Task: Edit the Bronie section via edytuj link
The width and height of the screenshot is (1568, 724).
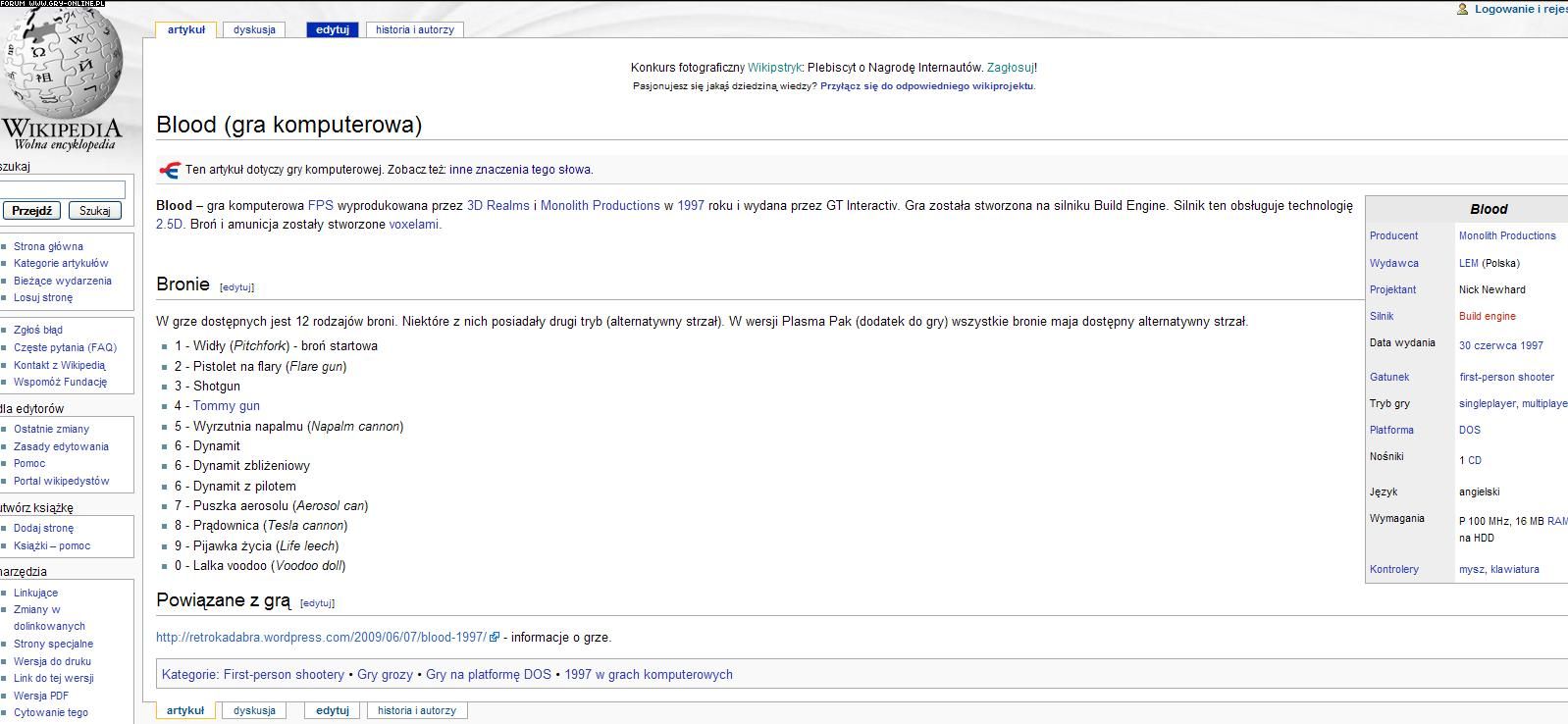Action: click(x=236, y=287)
